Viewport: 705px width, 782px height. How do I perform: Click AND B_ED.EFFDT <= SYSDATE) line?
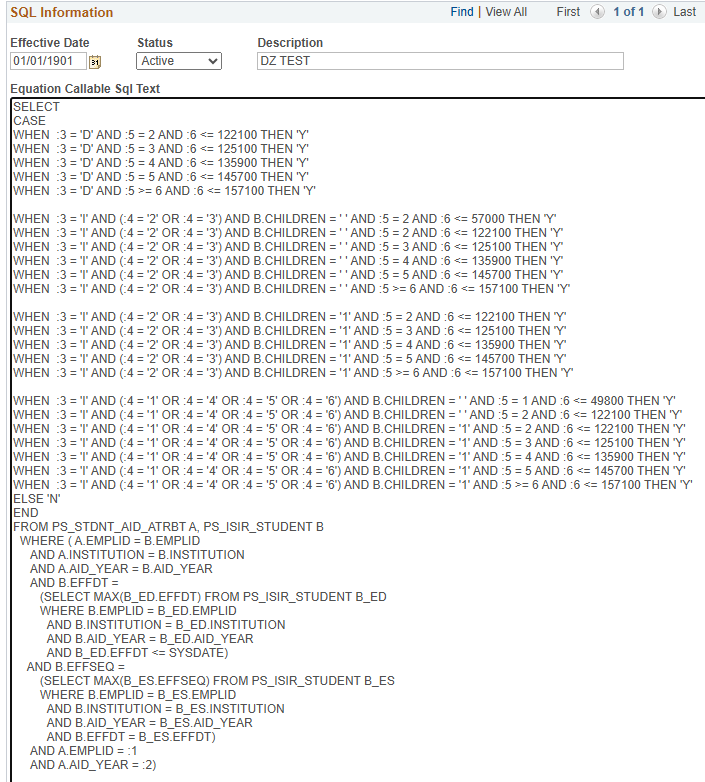click(138, 652)
